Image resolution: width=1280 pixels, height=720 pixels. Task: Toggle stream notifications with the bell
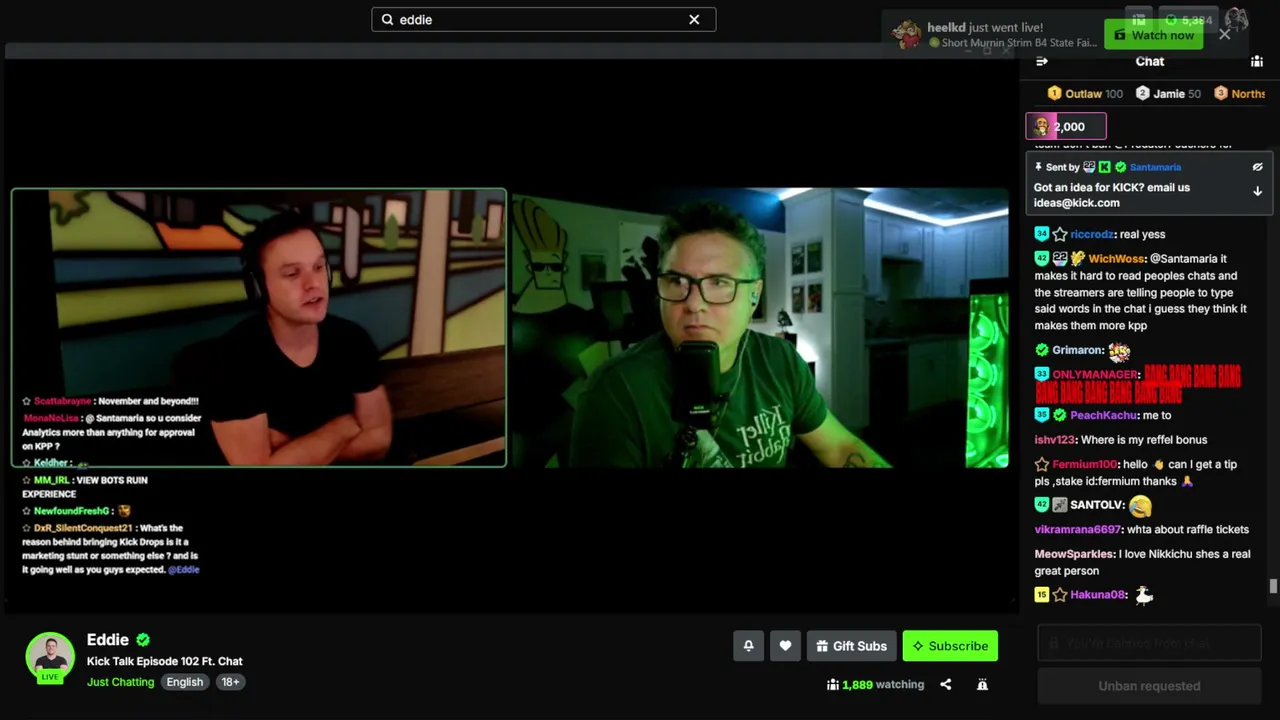(x=748, y=646)
